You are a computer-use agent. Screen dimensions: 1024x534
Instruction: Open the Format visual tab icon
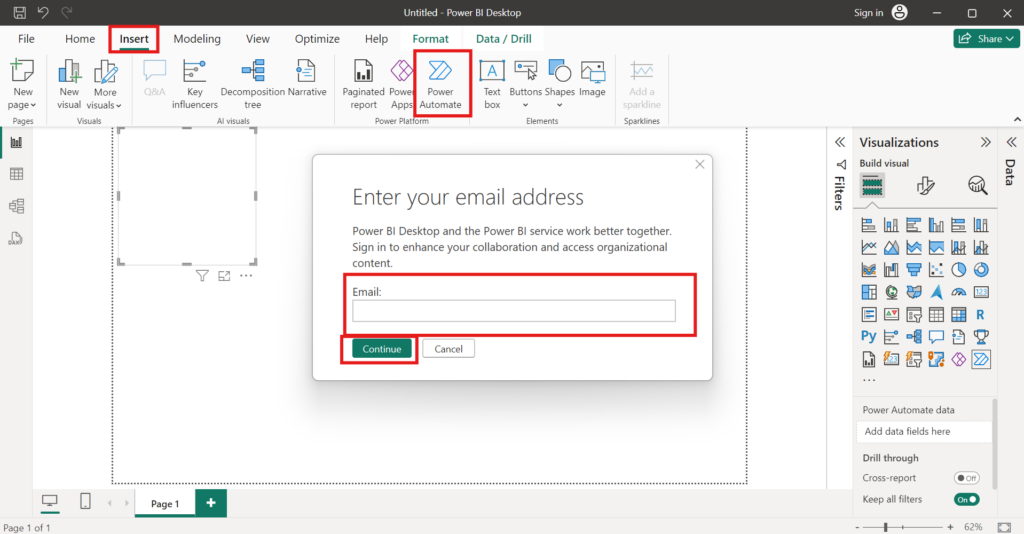[925, 186]
